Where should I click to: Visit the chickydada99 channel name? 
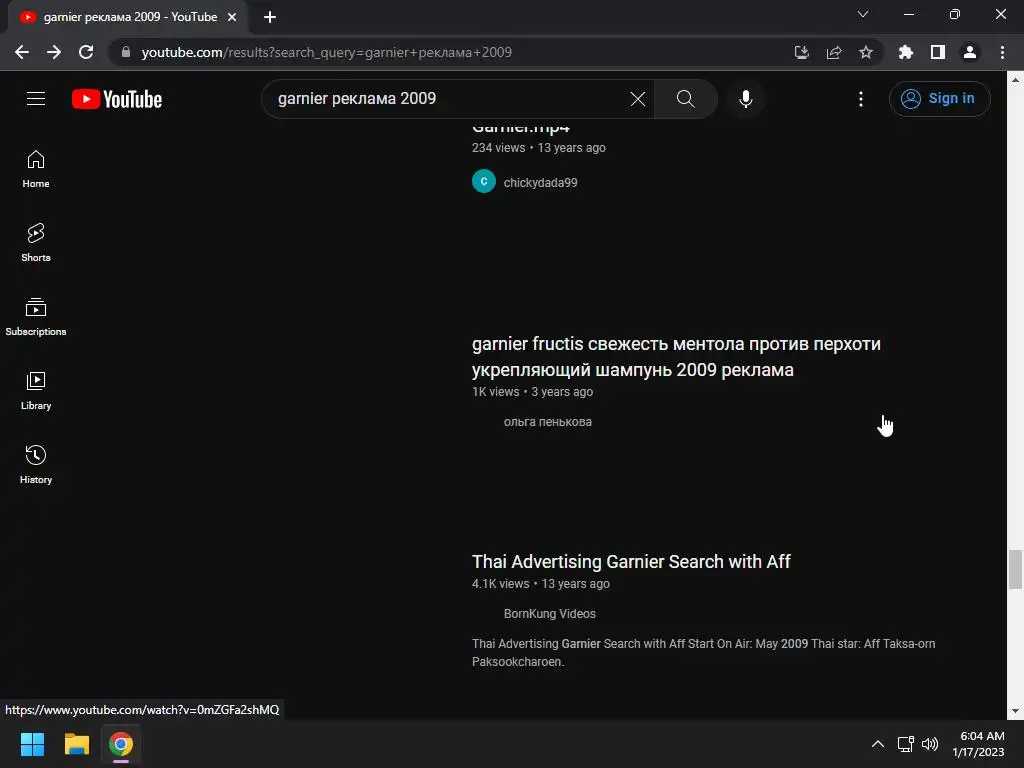click(540, 183)
